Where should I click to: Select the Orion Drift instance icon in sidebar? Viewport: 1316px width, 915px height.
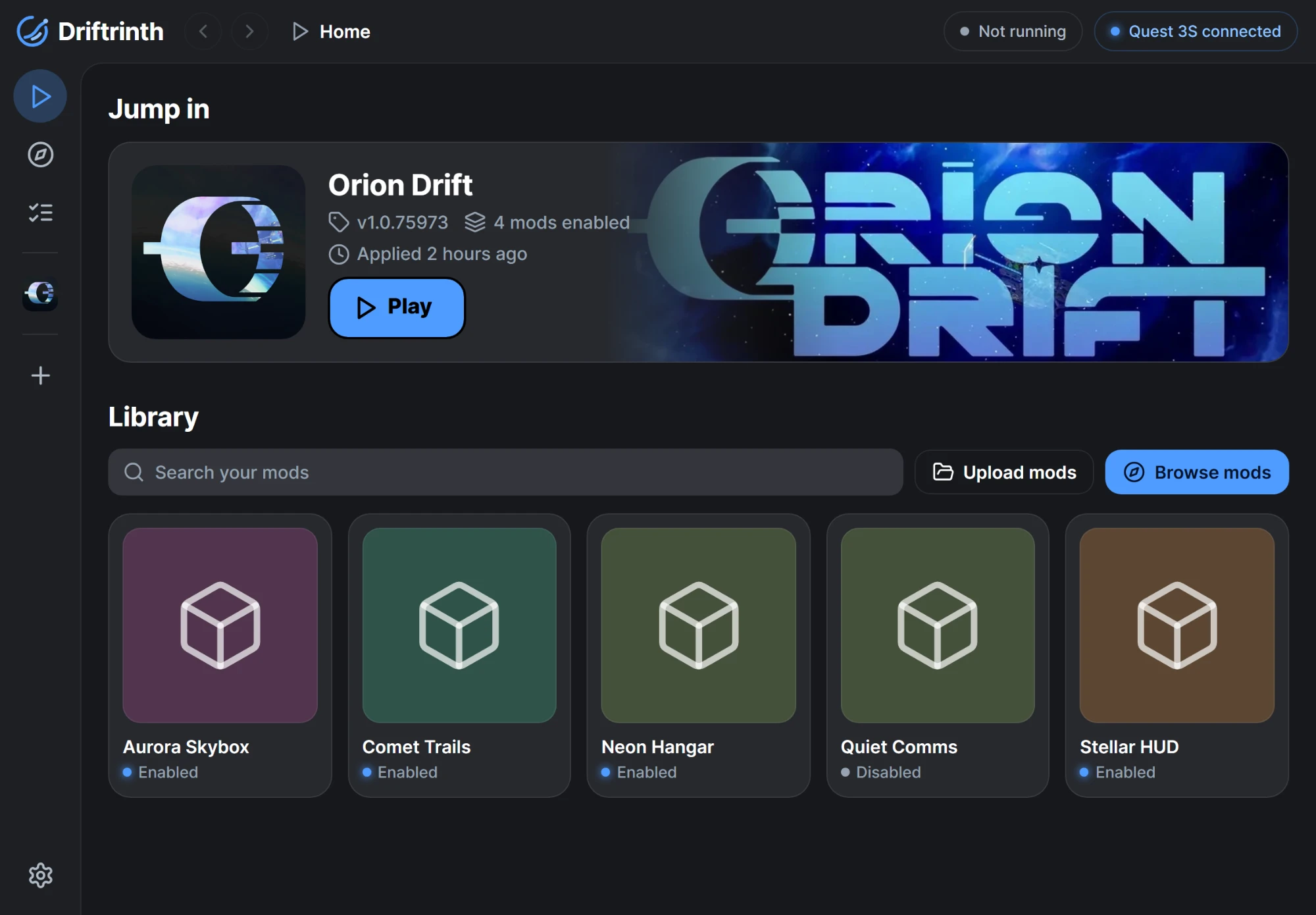pyautogui.click(x=40, y=294)
